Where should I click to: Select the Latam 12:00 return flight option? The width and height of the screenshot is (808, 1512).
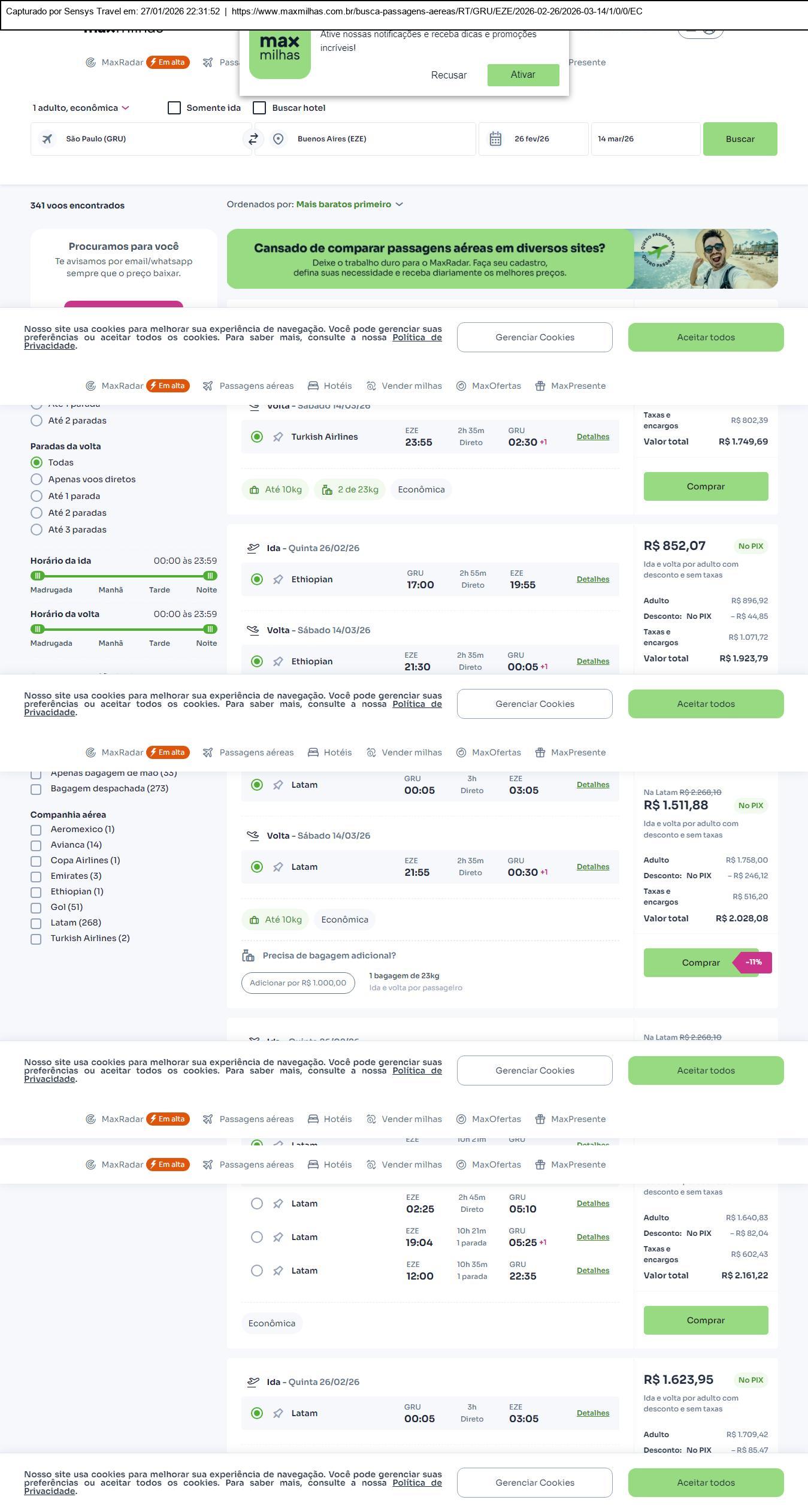point(257,1271)
